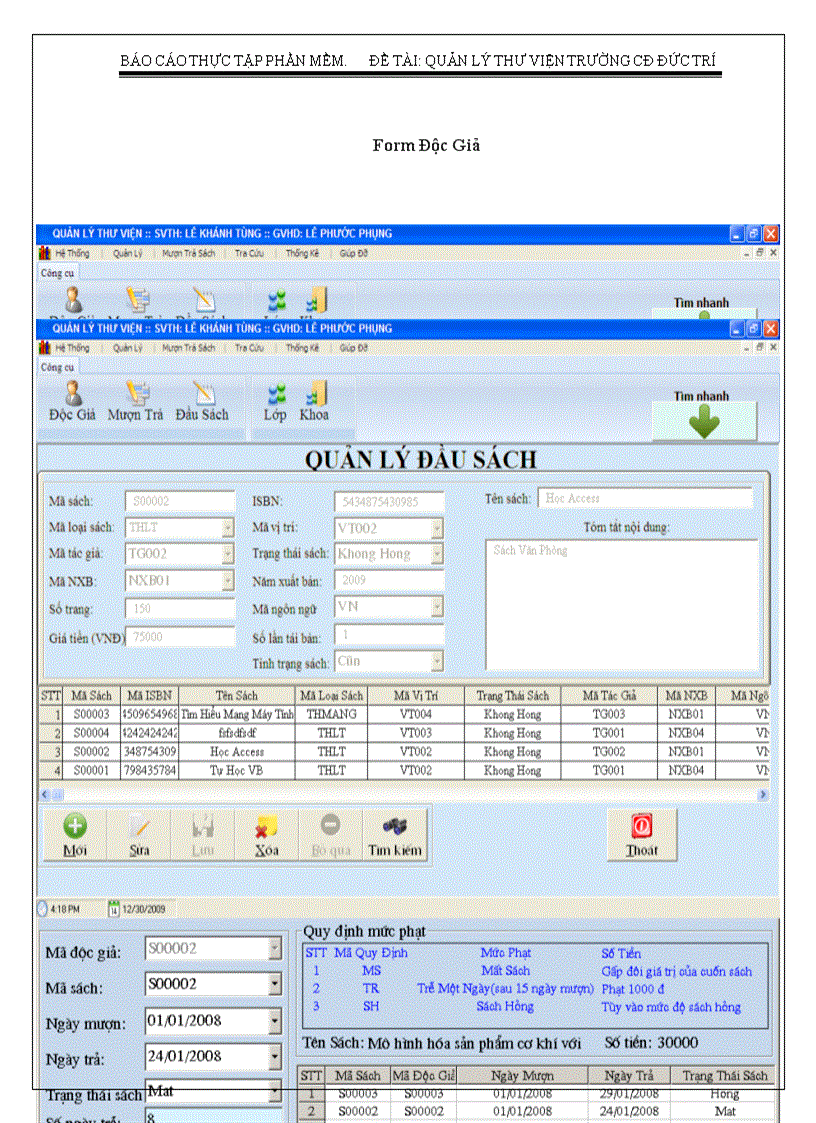
Task: Click the Thoát exit icon
Action: tap(641, 834)
